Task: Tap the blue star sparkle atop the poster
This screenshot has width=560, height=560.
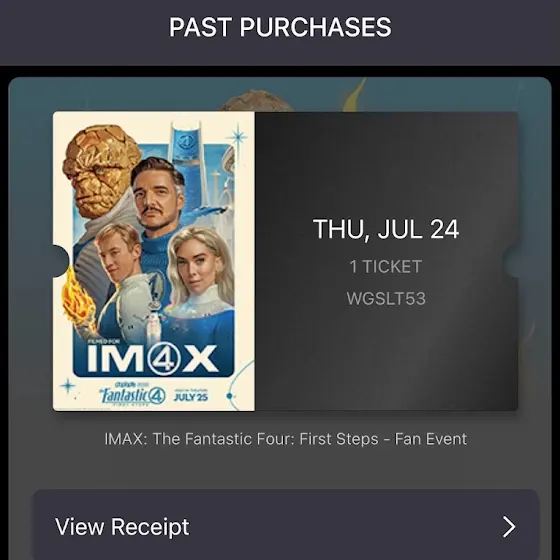Action: pyautogui.click(x=237, y=136)
